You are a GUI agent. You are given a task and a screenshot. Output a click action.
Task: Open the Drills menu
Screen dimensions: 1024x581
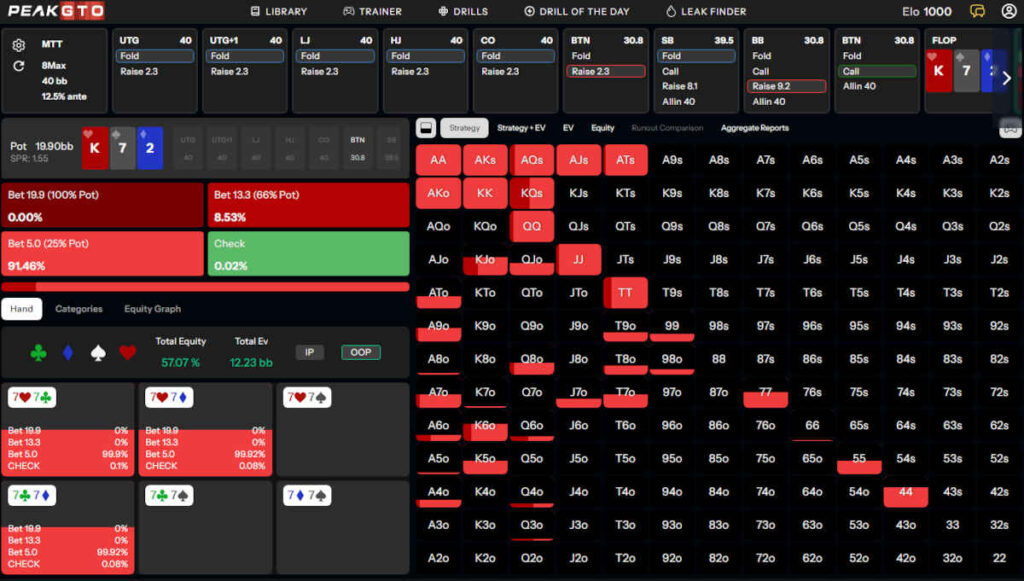click(x=463, y=11)
